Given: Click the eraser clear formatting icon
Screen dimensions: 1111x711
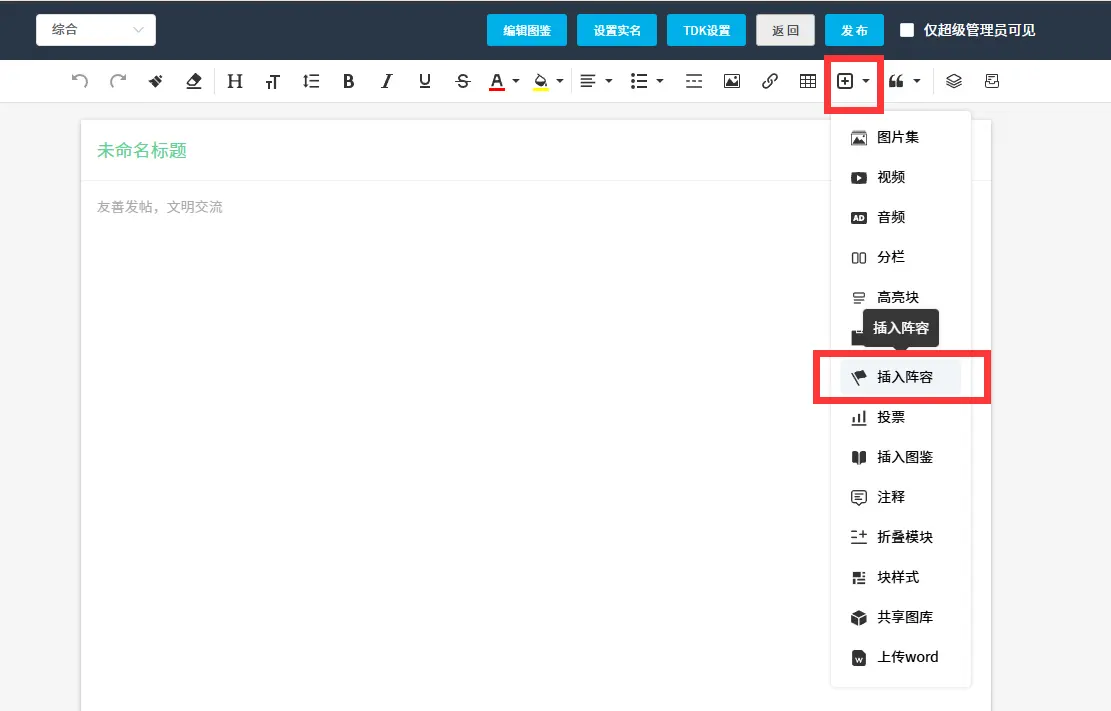Looking at the screenshot, I should 194,81.
